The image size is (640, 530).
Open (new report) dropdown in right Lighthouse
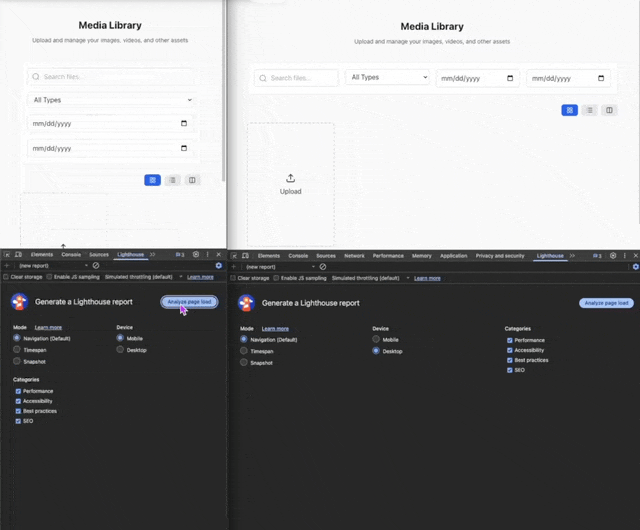coord(280,267)
